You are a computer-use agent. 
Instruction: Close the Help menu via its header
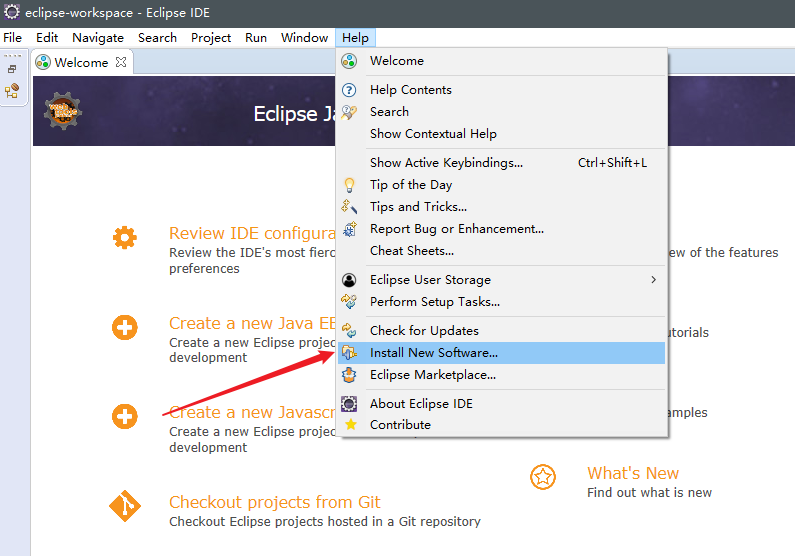coord(355,38)
